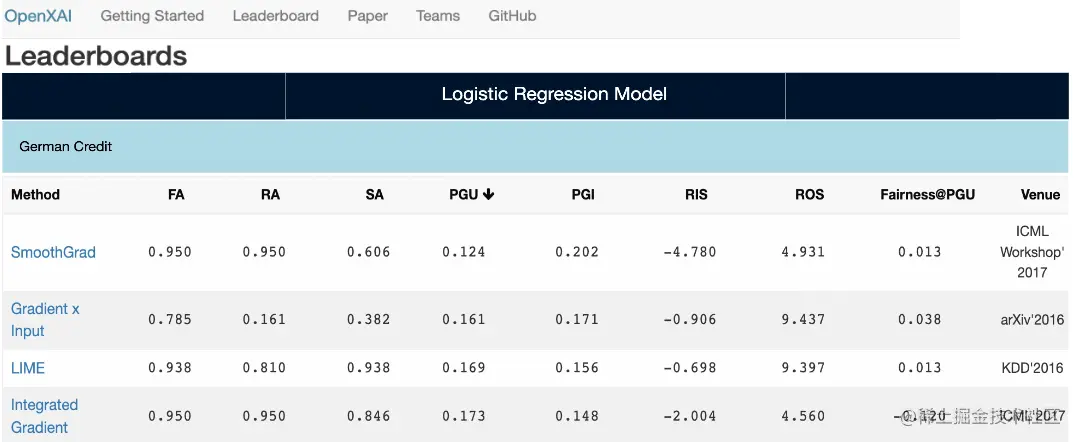This screenshot has height=442, width=1076.
Task: Open the Gradient x Input link
Action: 45,320
